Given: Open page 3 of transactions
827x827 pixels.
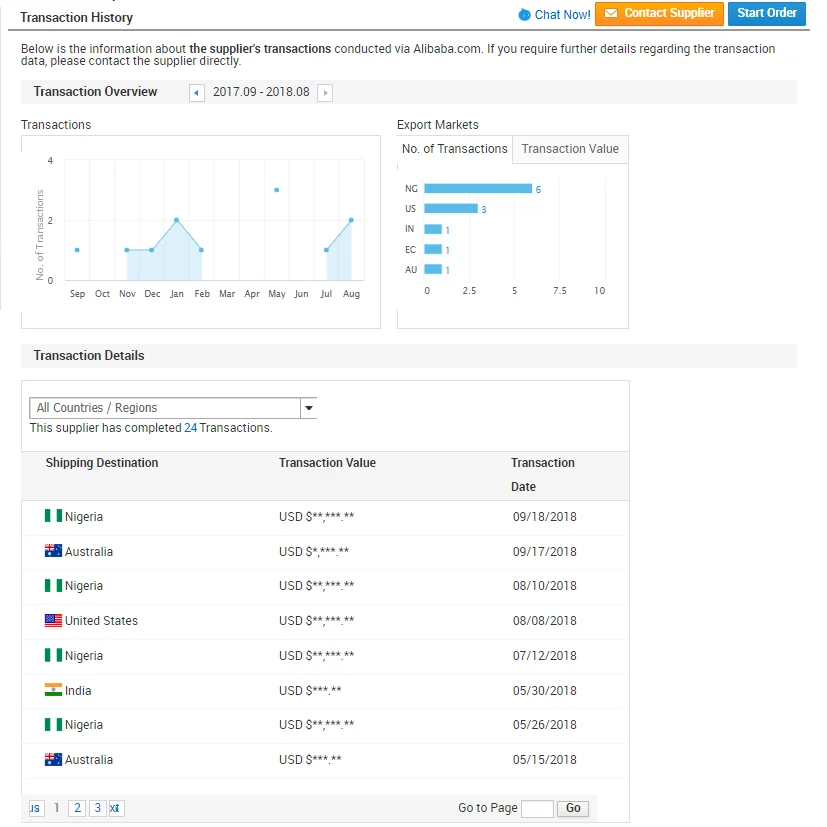Looking at the screenshot, I should [x=97, y=808].
